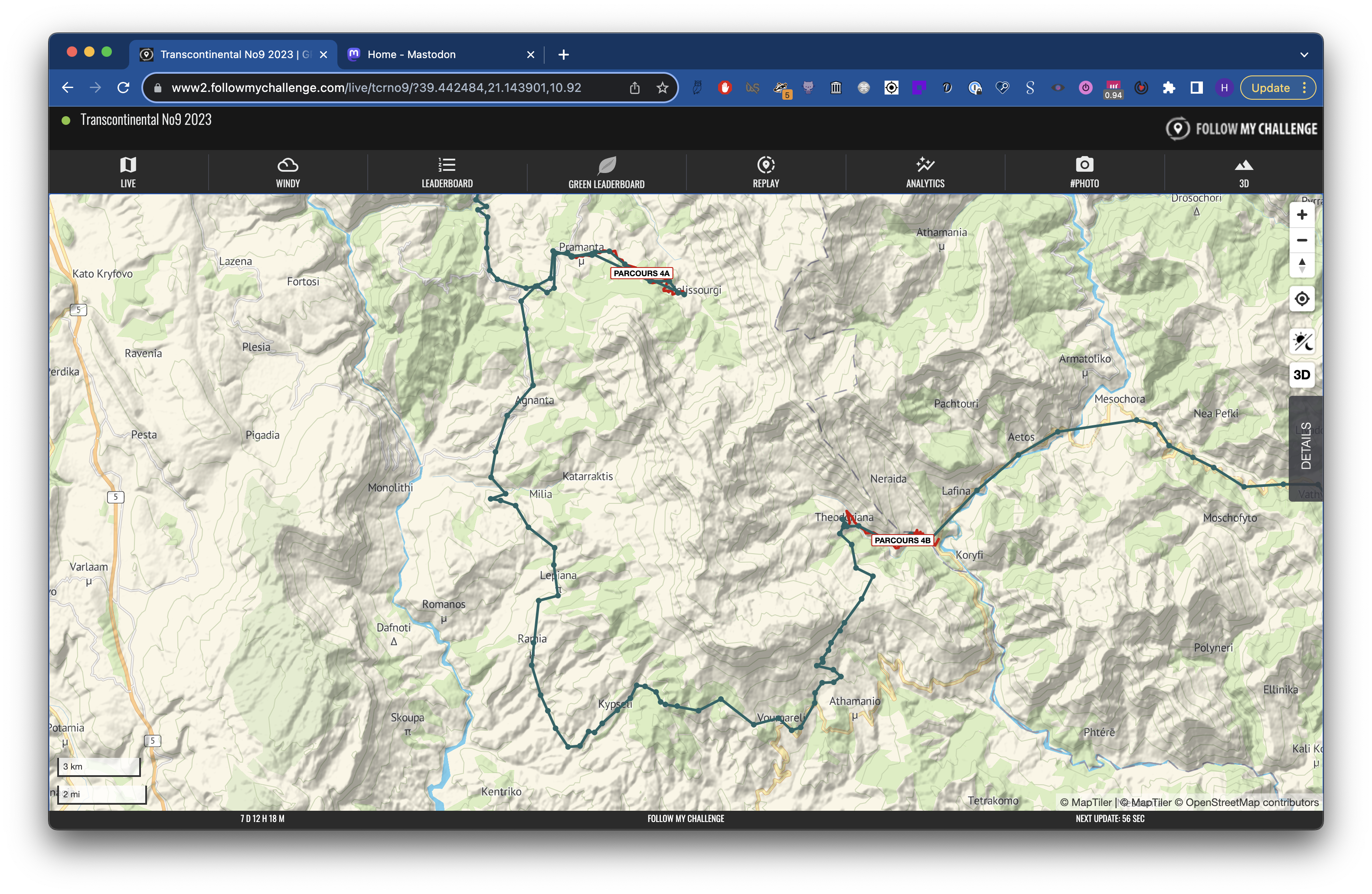The image size is (1372, 894).
Task: Locate my position on the map
Action: (1302, 299)
